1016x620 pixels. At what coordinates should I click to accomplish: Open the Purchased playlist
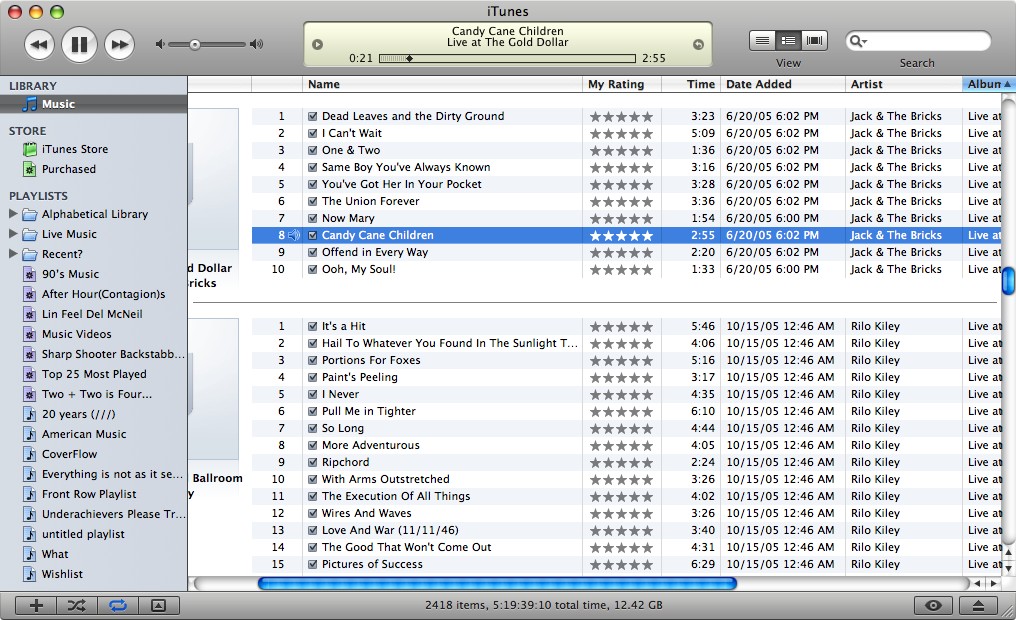69,169
